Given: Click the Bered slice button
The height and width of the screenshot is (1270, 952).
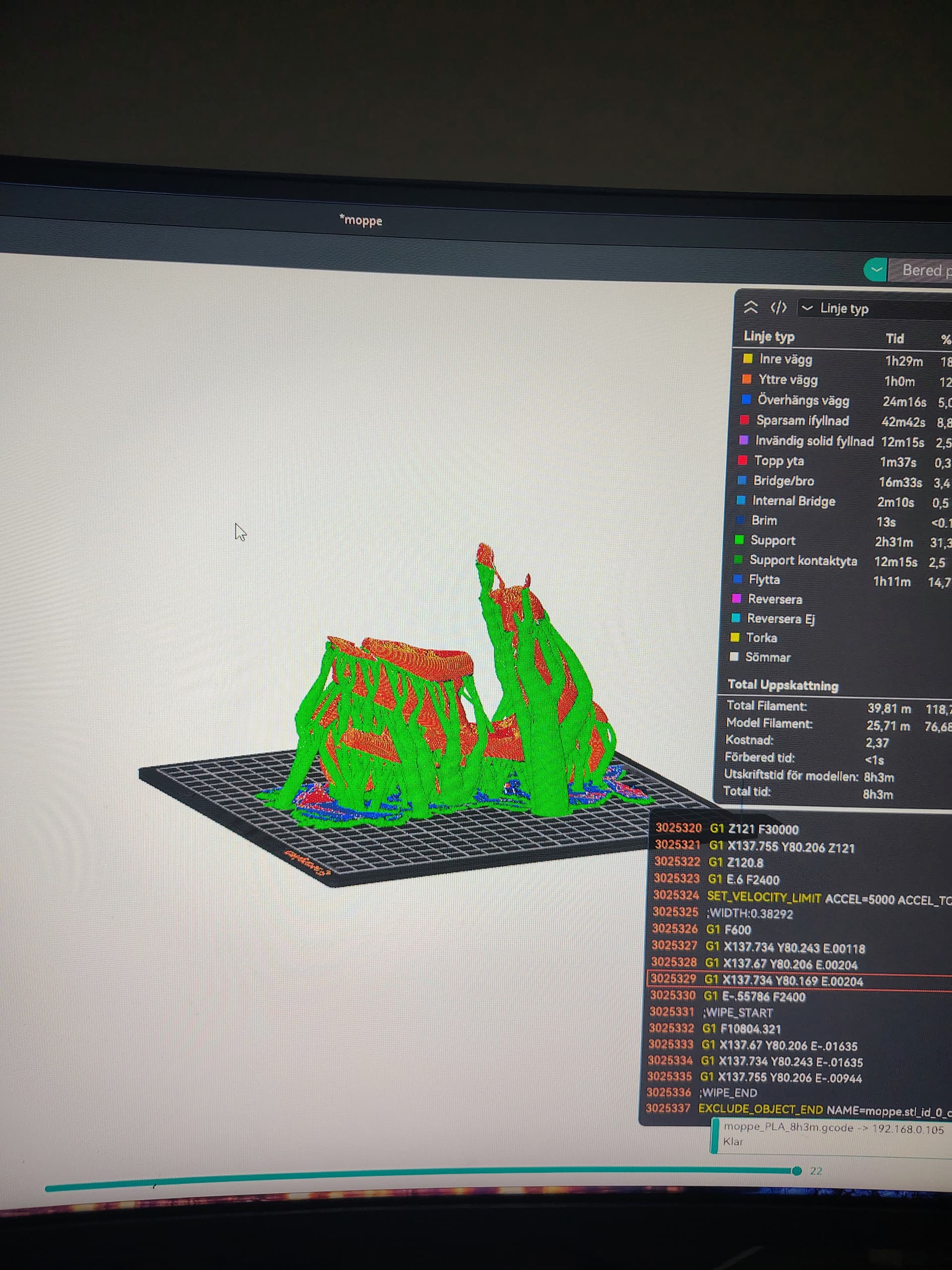Looking at the screenshot, I should [923, 270].
